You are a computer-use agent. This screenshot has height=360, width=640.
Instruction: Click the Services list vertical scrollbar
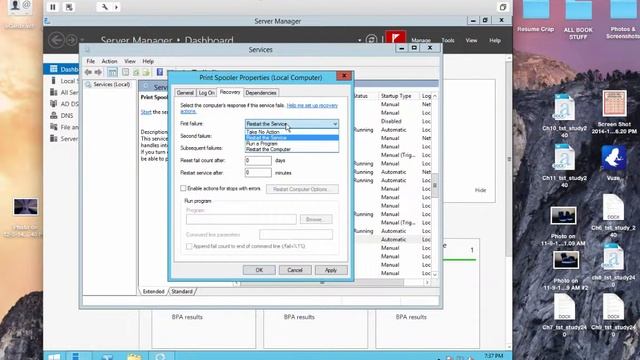point(435,185)
